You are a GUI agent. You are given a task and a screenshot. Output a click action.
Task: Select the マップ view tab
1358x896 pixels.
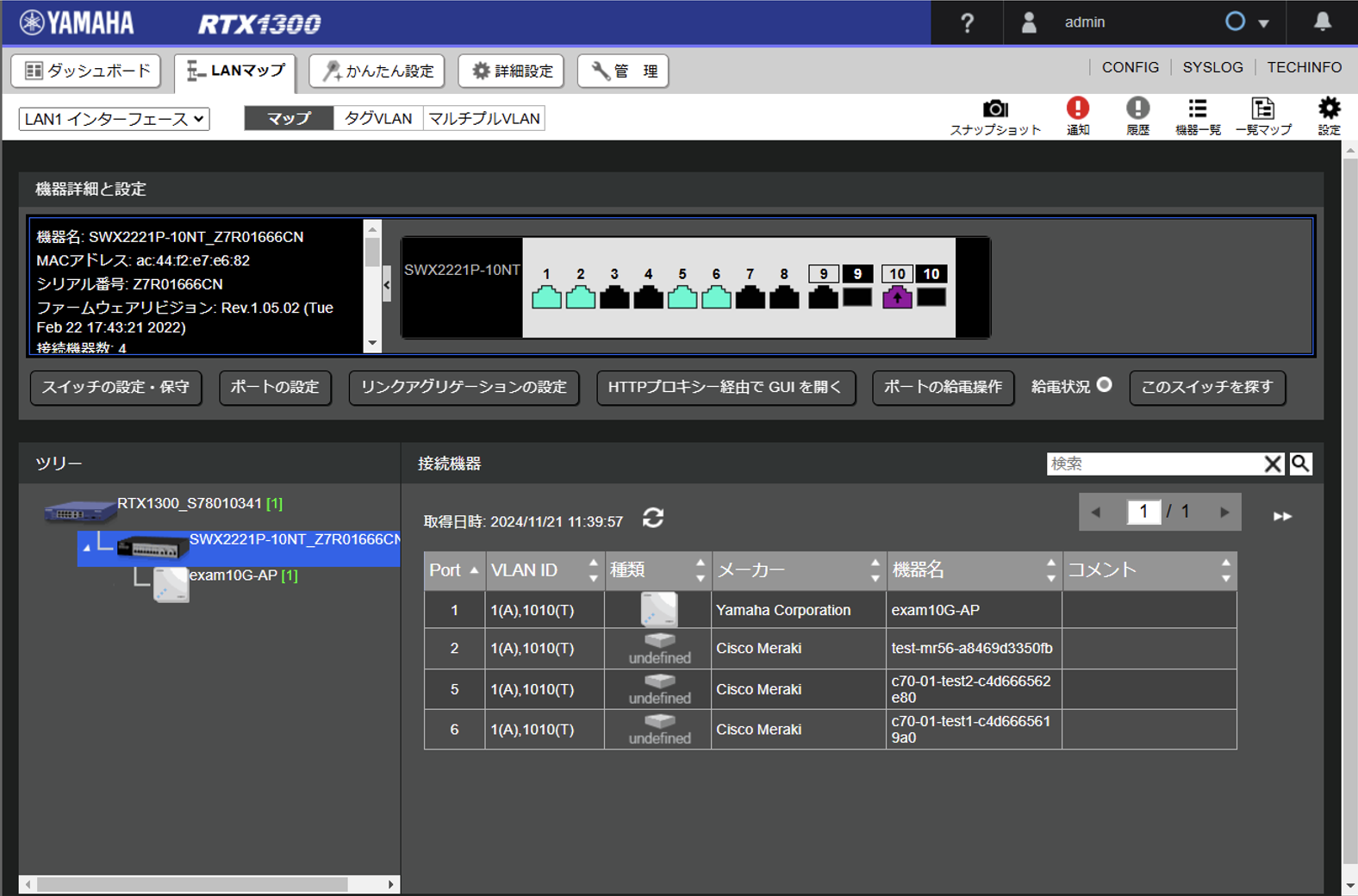(x=289, y=118)
